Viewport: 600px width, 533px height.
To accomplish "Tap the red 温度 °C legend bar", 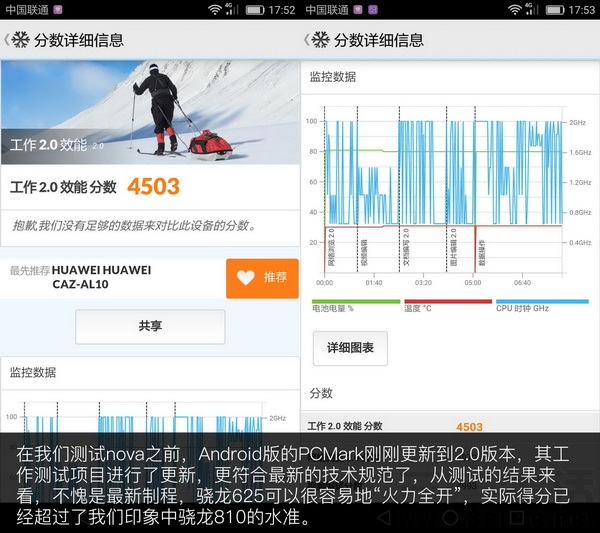I will [448, 302].
